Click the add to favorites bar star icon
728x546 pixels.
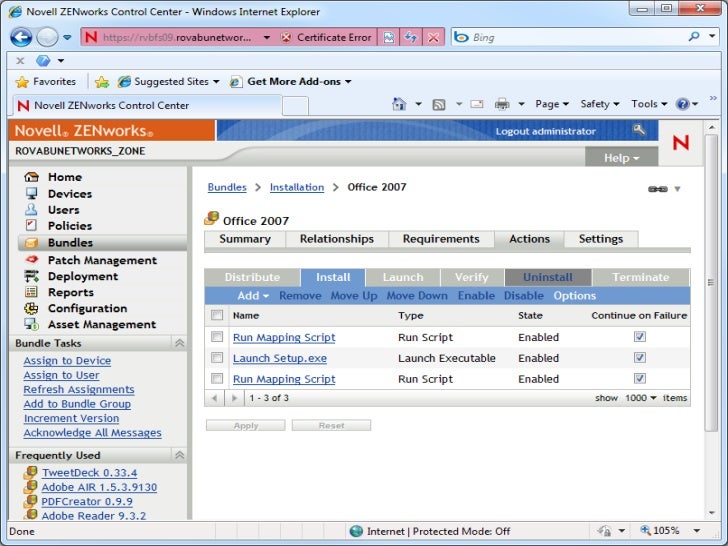pos(102,82)
